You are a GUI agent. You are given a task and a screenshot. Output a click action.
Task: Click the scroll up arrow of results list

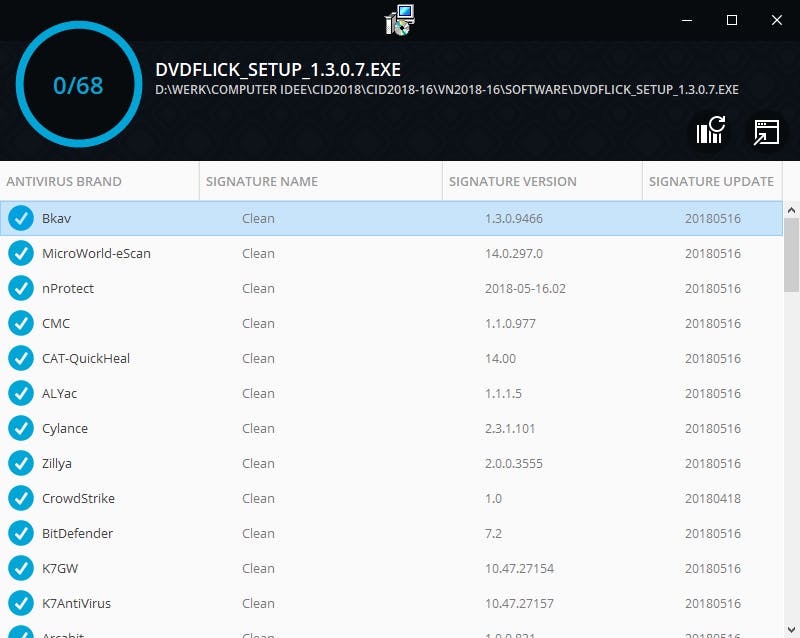[791, 210]
